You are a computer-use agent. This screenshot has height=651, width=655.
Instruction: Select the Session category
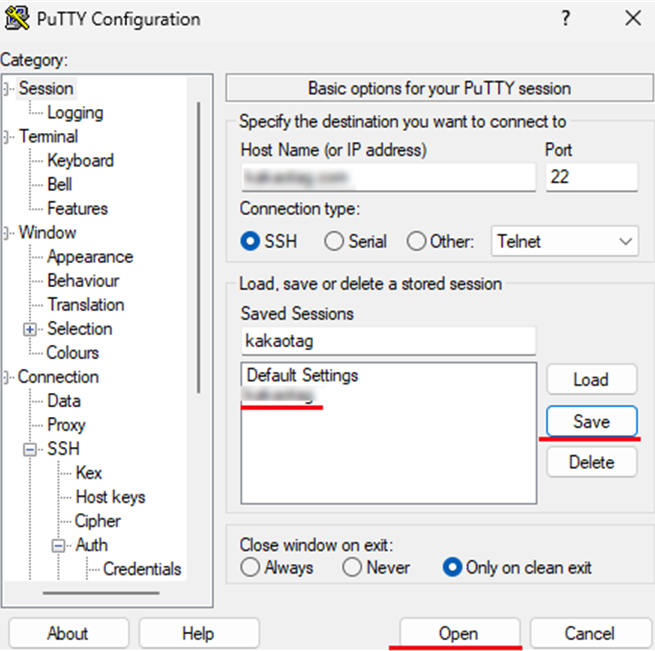(x=46, y=89)
